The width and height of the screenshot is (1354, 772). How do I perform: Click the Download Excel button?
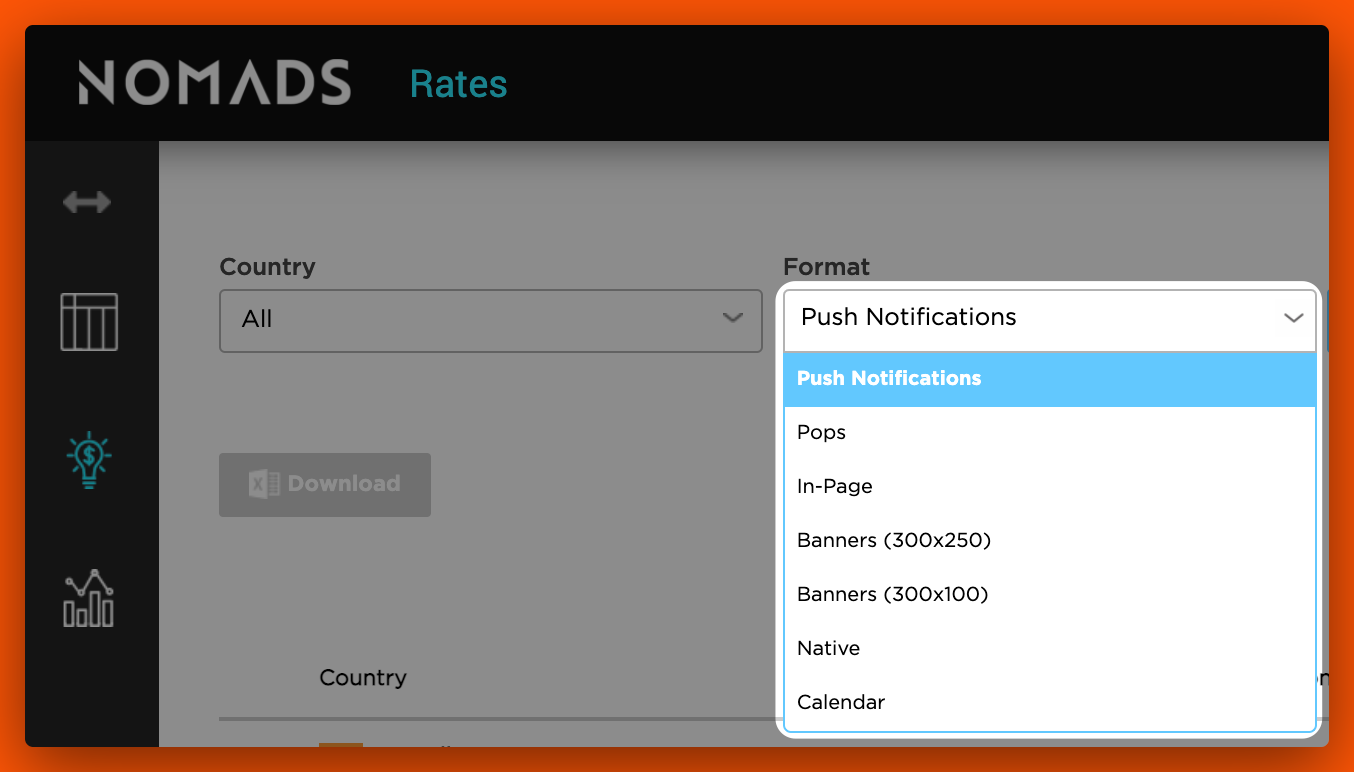click(x=325, y=485)
